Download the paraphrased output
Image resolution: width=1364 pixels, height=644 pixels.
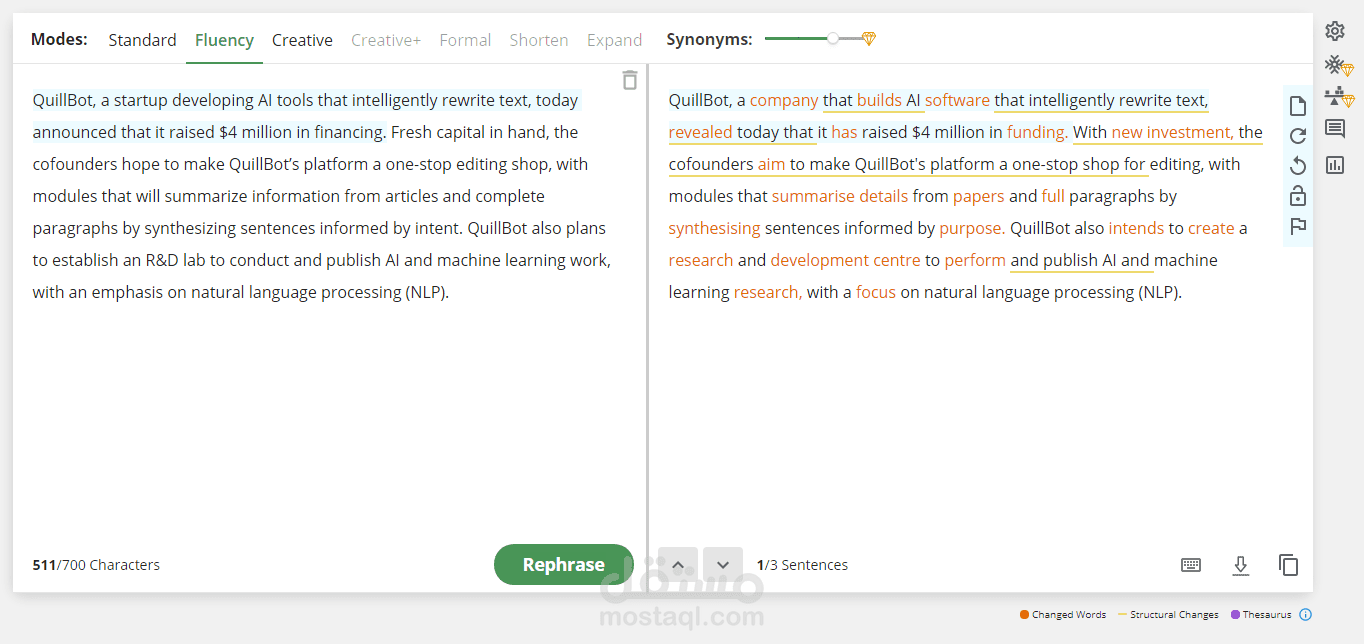(1240, 565)
